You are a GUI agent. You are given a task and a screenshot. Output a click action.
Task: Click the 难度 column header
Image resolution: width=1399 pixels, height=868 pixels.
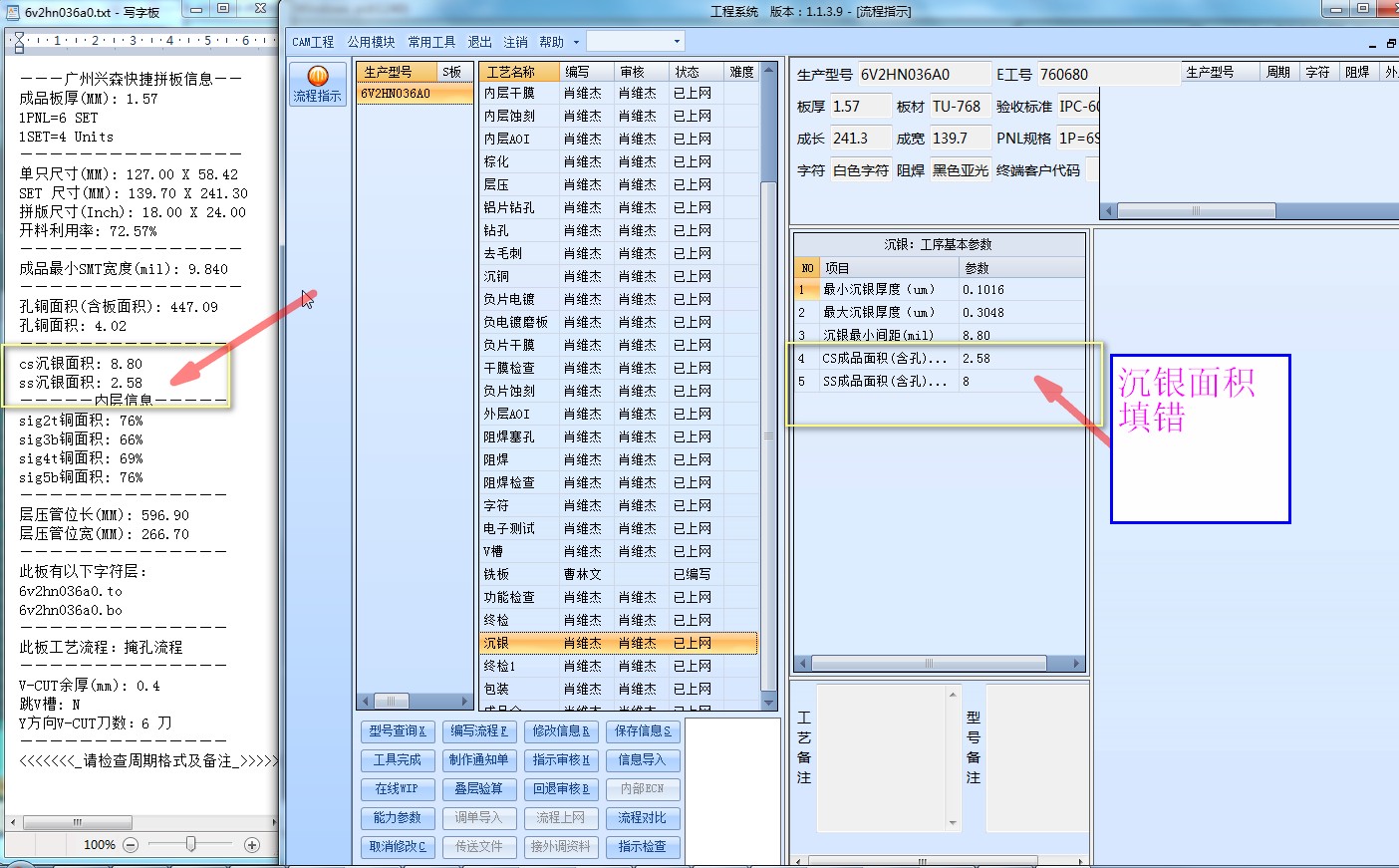742,72
